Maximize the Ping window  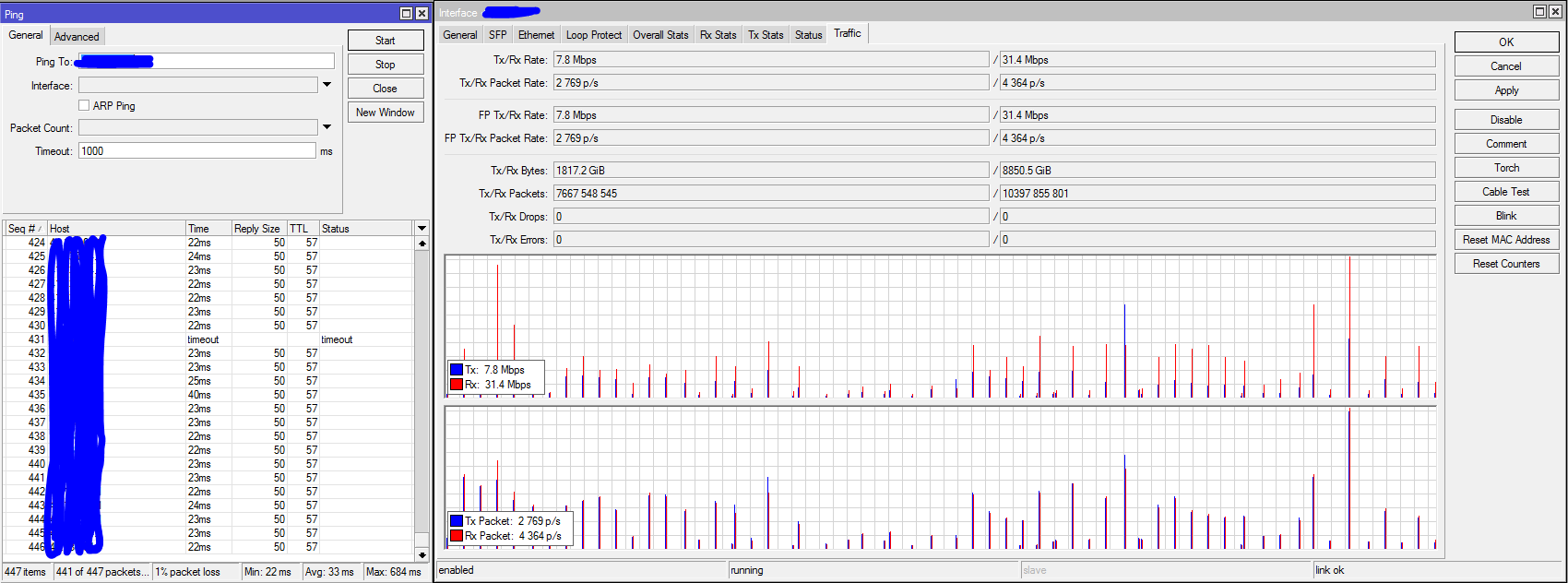tap(407, 13)
